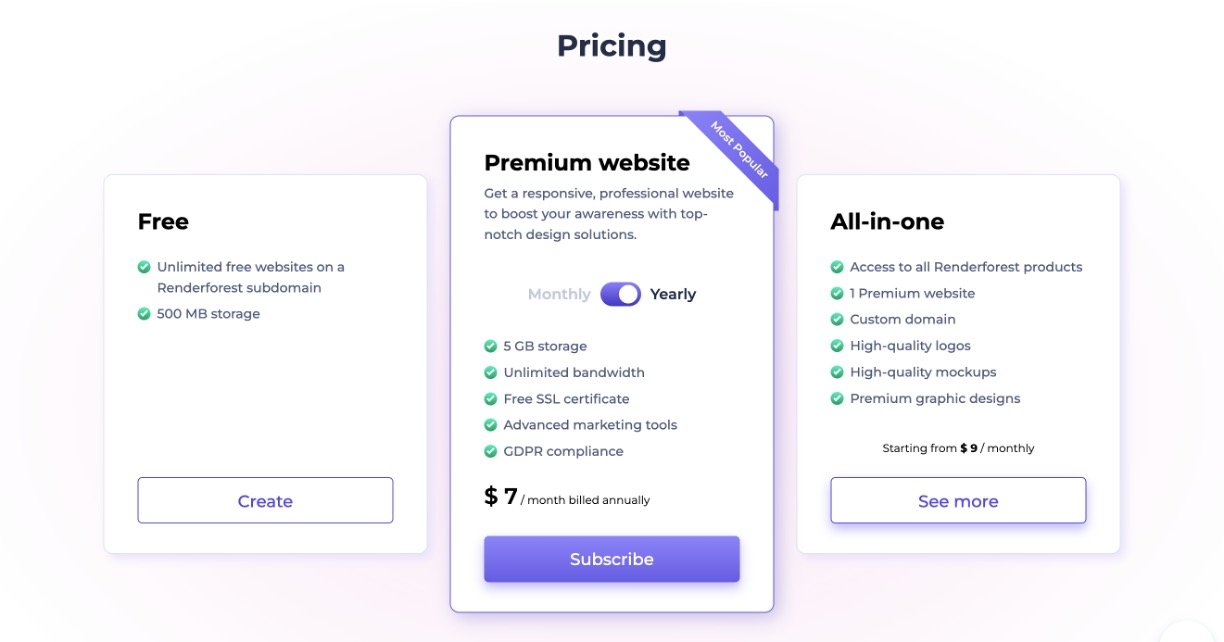Click the Premium website plan heading
The height and width of the screenshot is (642, 1224).
pos(587,162)
